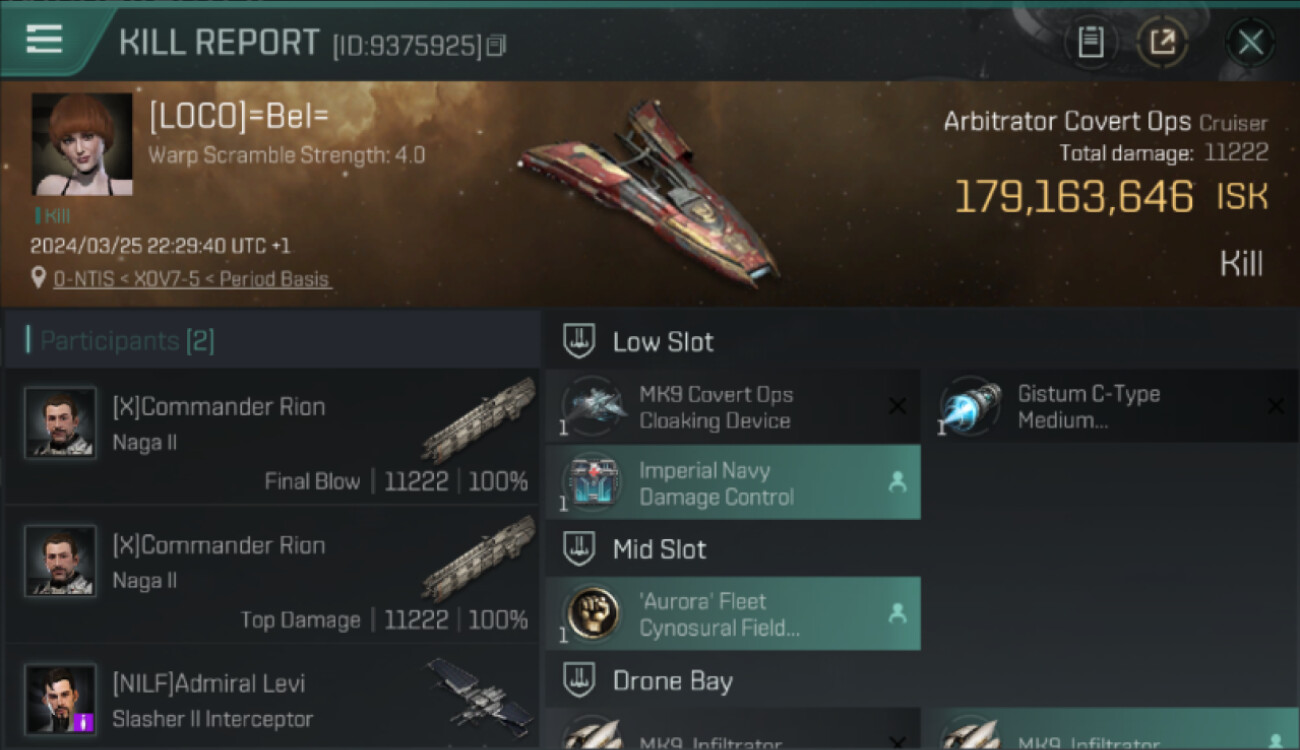Open the clipboard report icon
The height and width of the screenshot is (750, 1300).
(1090, 42)
